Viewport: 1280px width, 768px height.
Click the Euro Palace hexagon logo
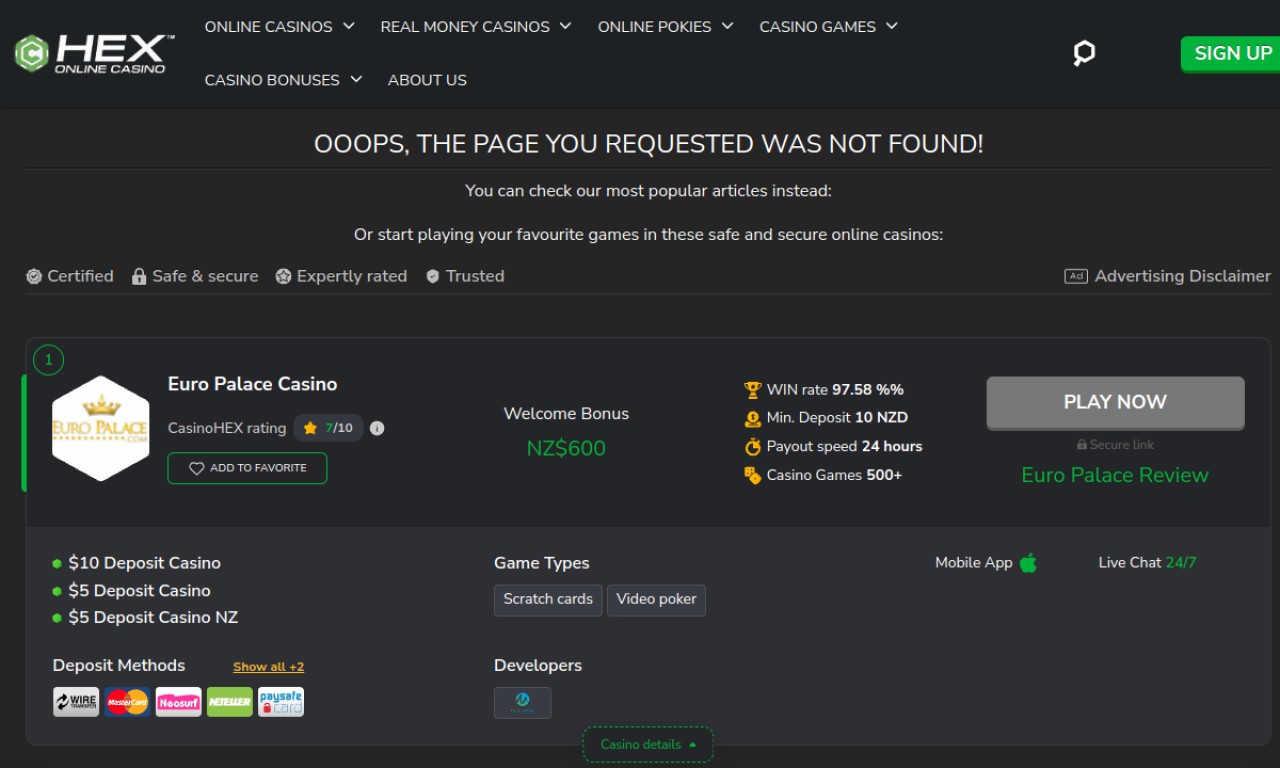(100, 428)
